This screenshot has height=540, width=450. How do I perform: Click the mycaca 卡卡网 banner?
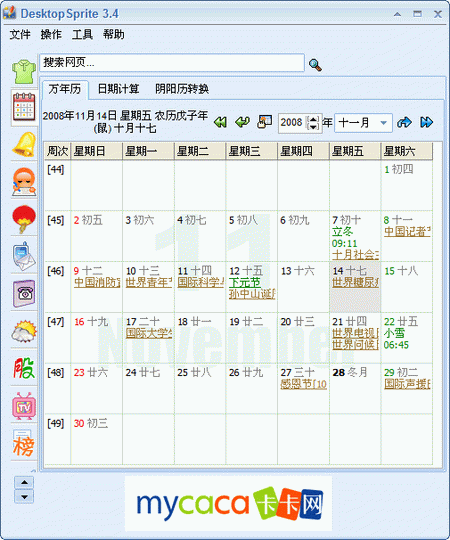pos(228,503)
